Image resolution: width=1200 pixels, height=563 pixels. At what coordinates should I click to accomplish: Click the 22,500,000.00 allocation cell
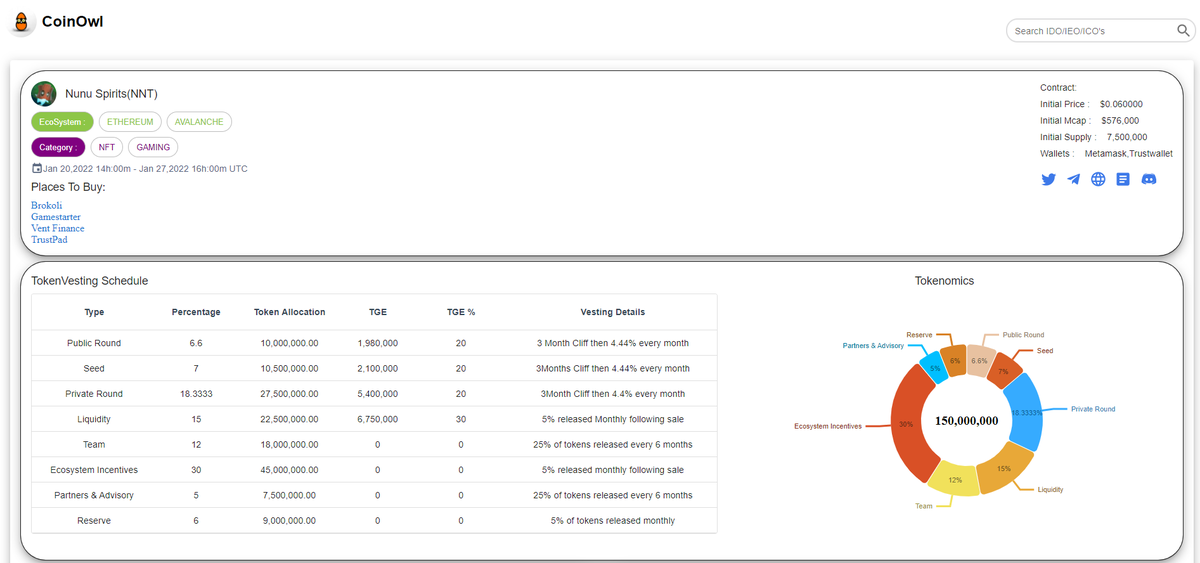[289, 419]
